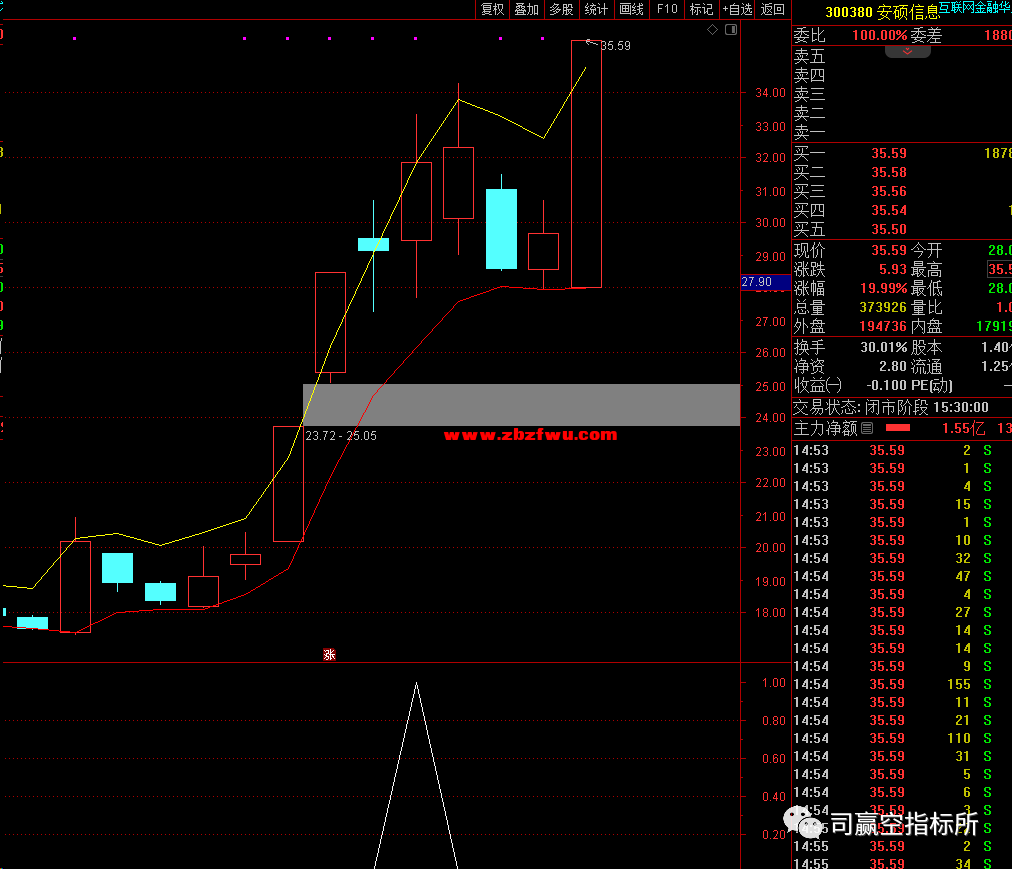Click the diamond icon above the chart
The image size is (1012, 869).
click(x=713, y=29)
